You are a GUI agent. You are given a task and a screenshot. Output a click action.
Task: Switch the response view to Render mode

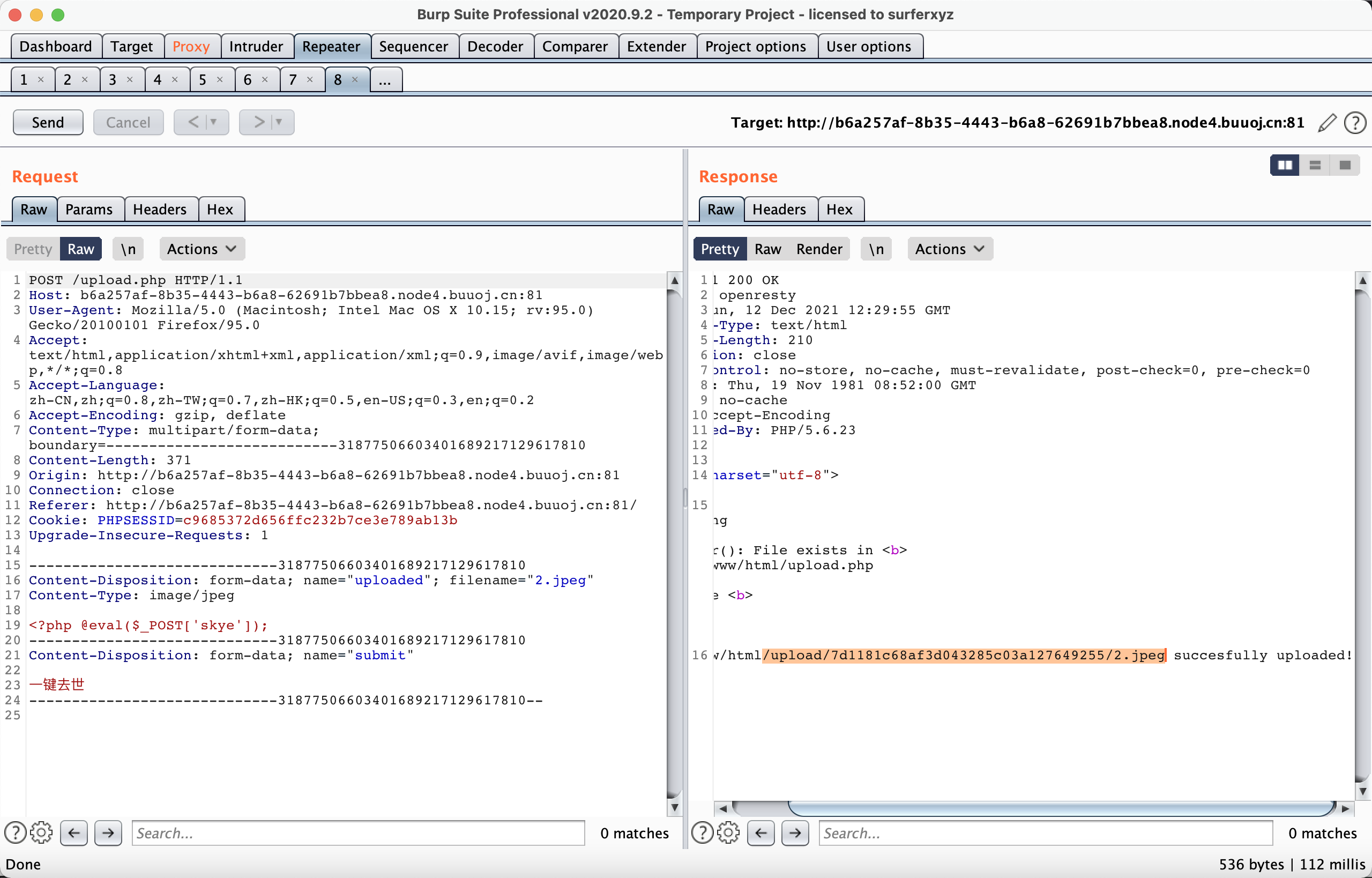[818, 249]
